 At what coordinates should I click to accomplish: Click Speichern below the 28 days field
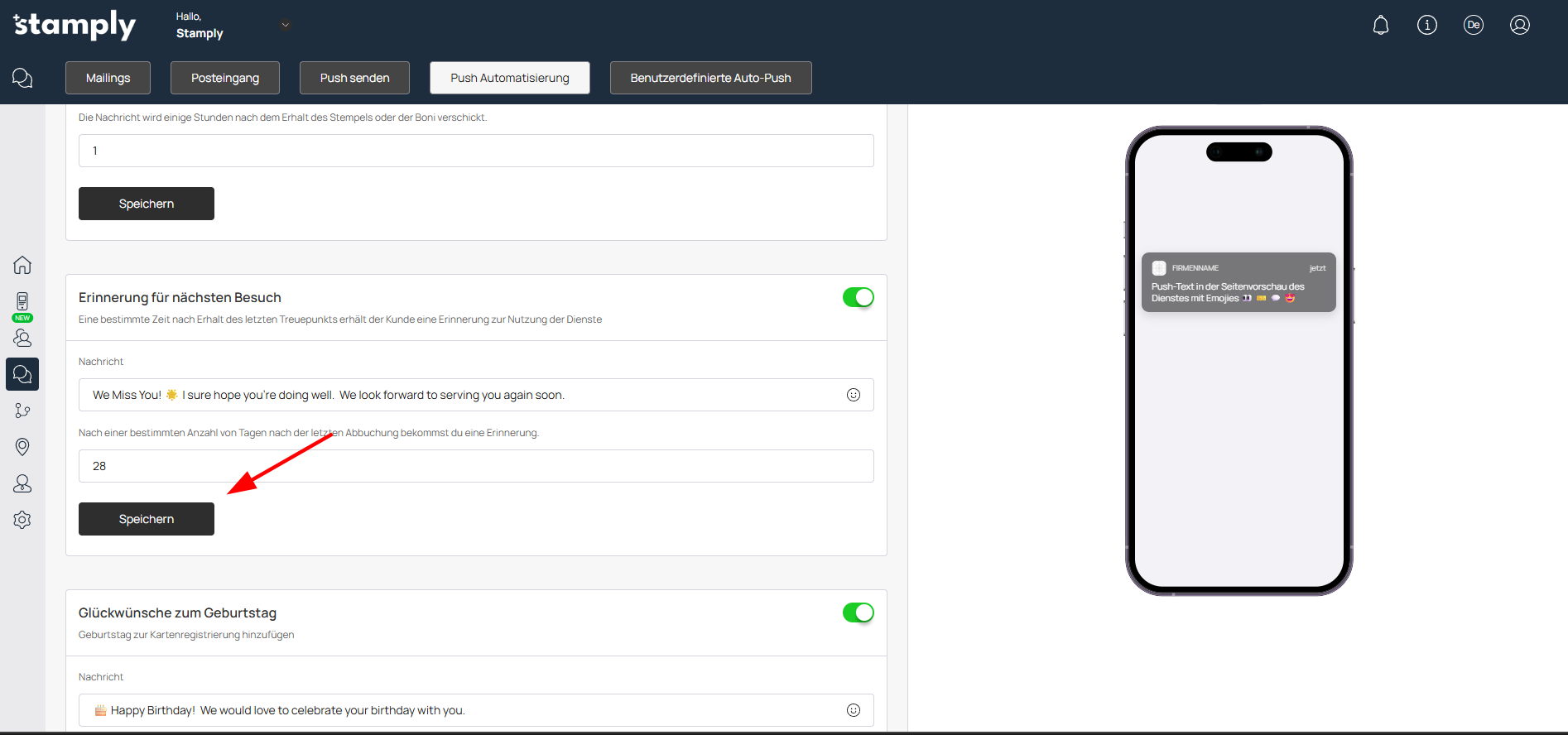pyautogui.click(x=147, y=519)
